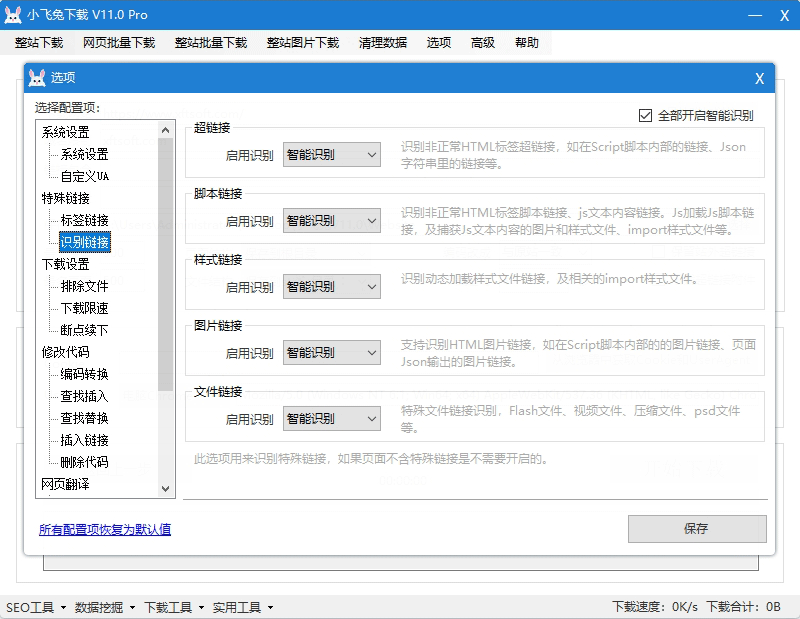Click 所有配置项恢复为默认值 link
This screenshot has width=800, height=619.
105,530
